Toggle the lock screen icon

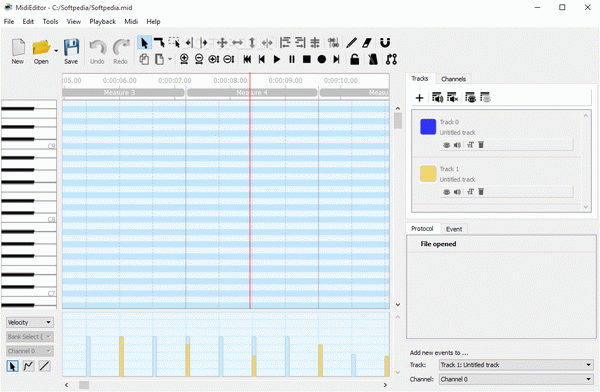(355, 59)
